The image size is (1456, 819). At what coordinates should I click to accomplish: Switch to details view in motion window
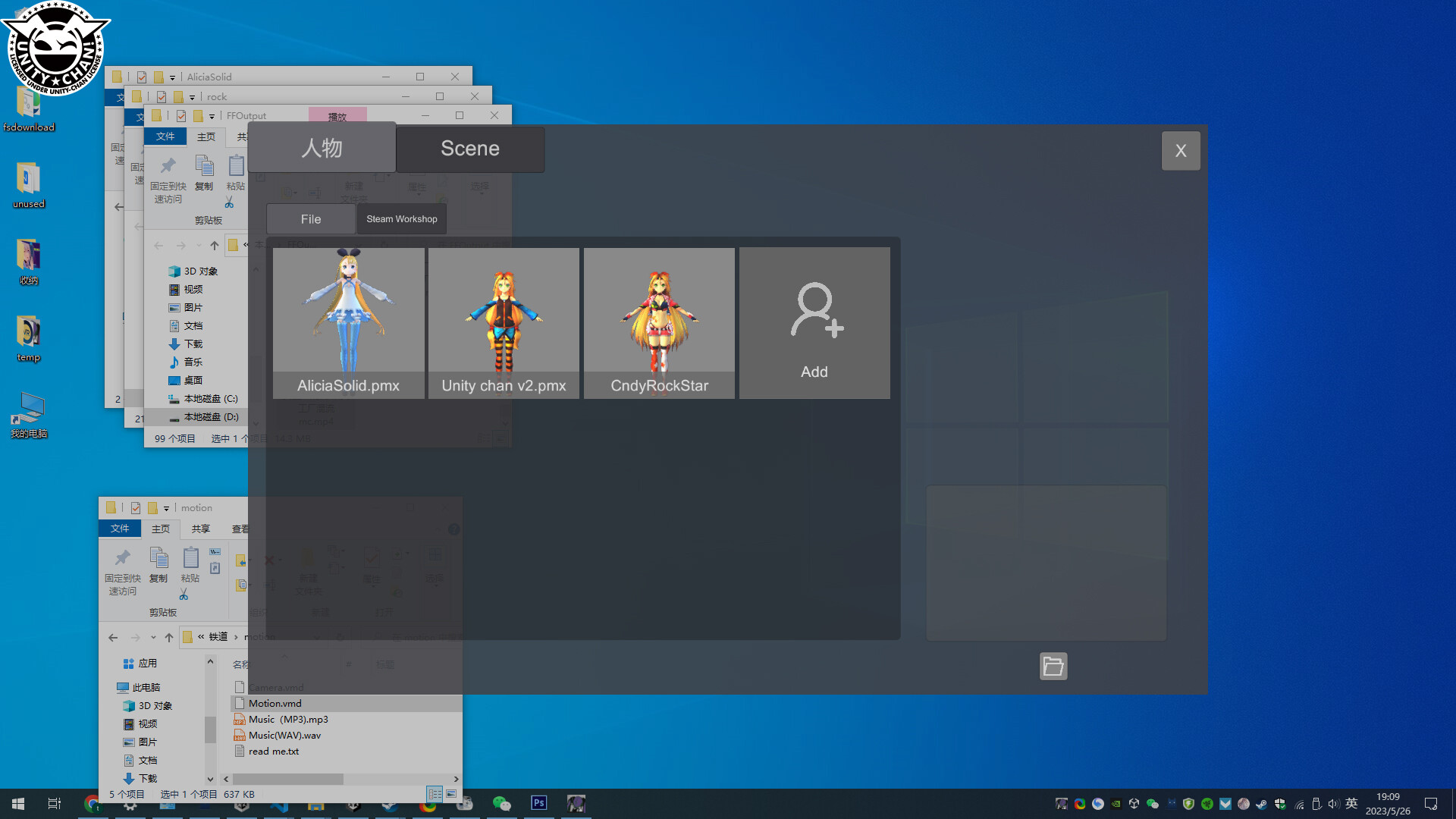tap(435, 794)
